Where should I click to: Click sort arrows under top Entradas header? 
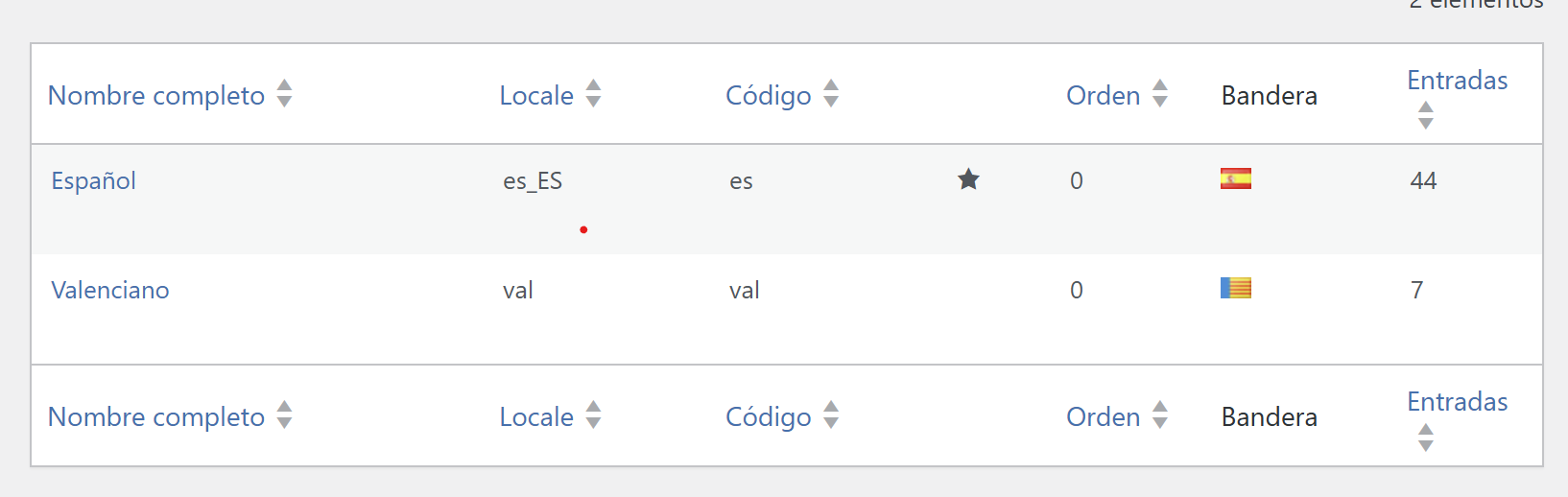point(1426,115)
